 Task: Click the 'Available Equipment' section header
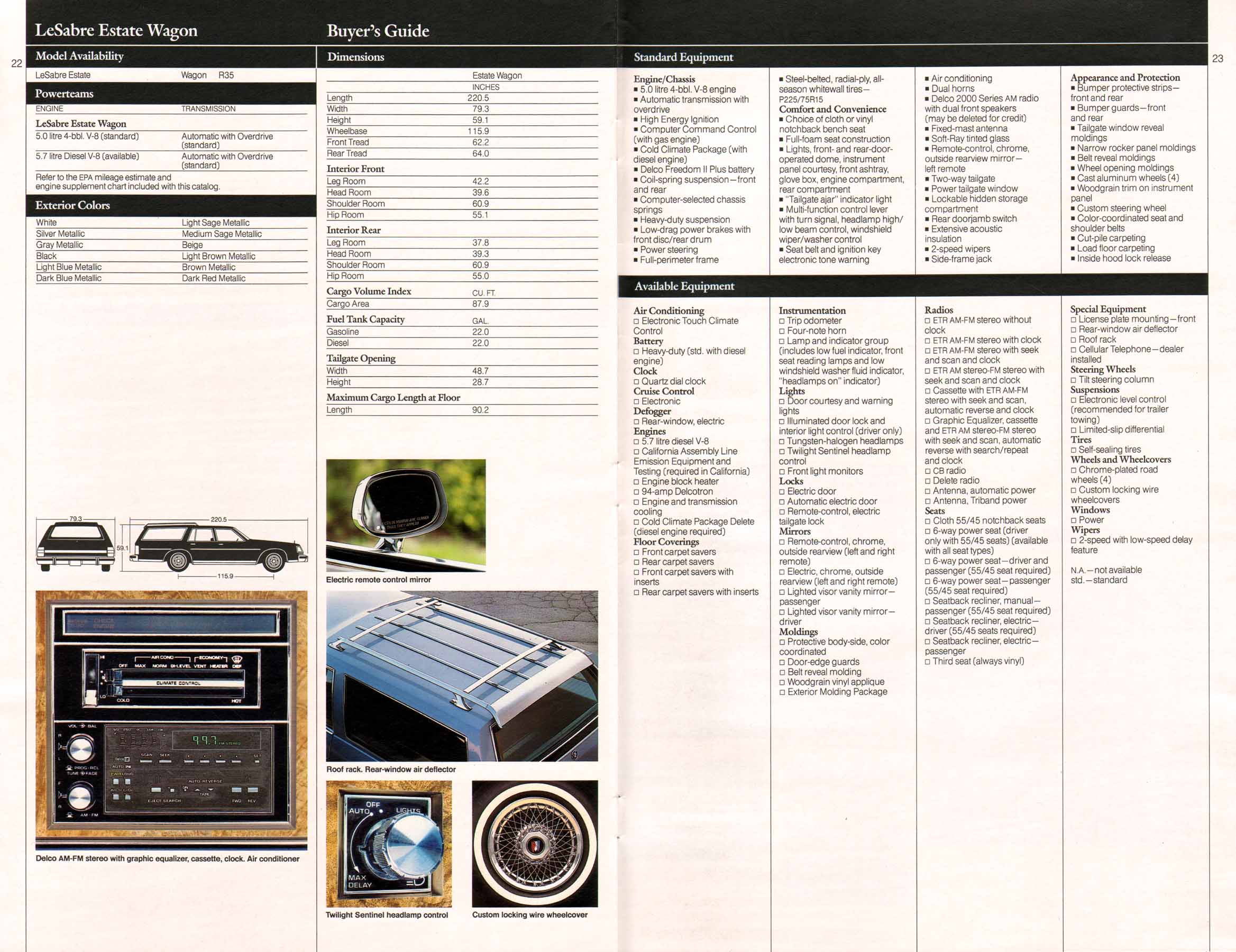click(684, 286)
